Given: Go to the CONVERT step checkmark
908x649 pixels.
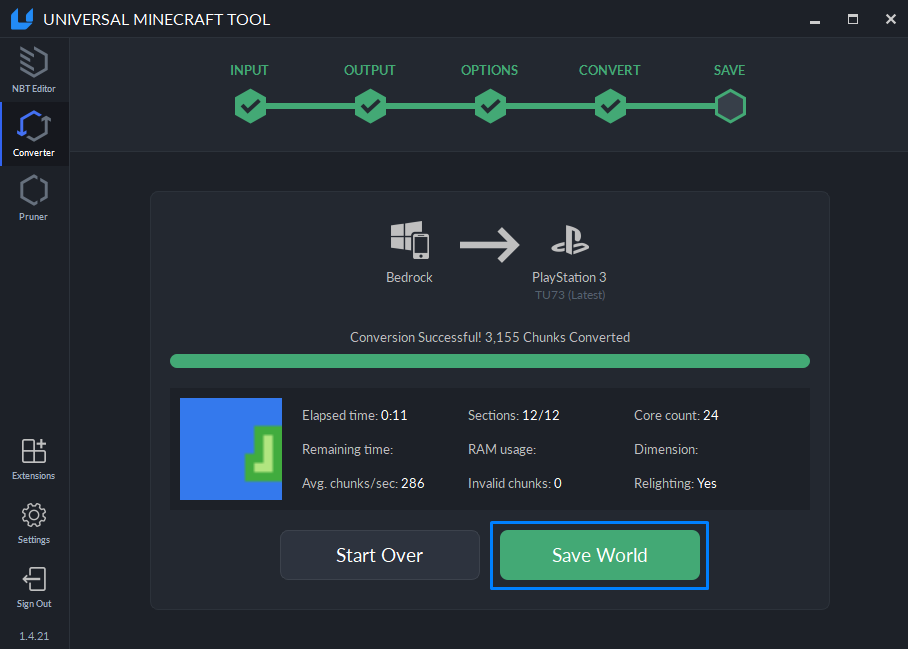Looking at the screenshot, I should point(610,106).
